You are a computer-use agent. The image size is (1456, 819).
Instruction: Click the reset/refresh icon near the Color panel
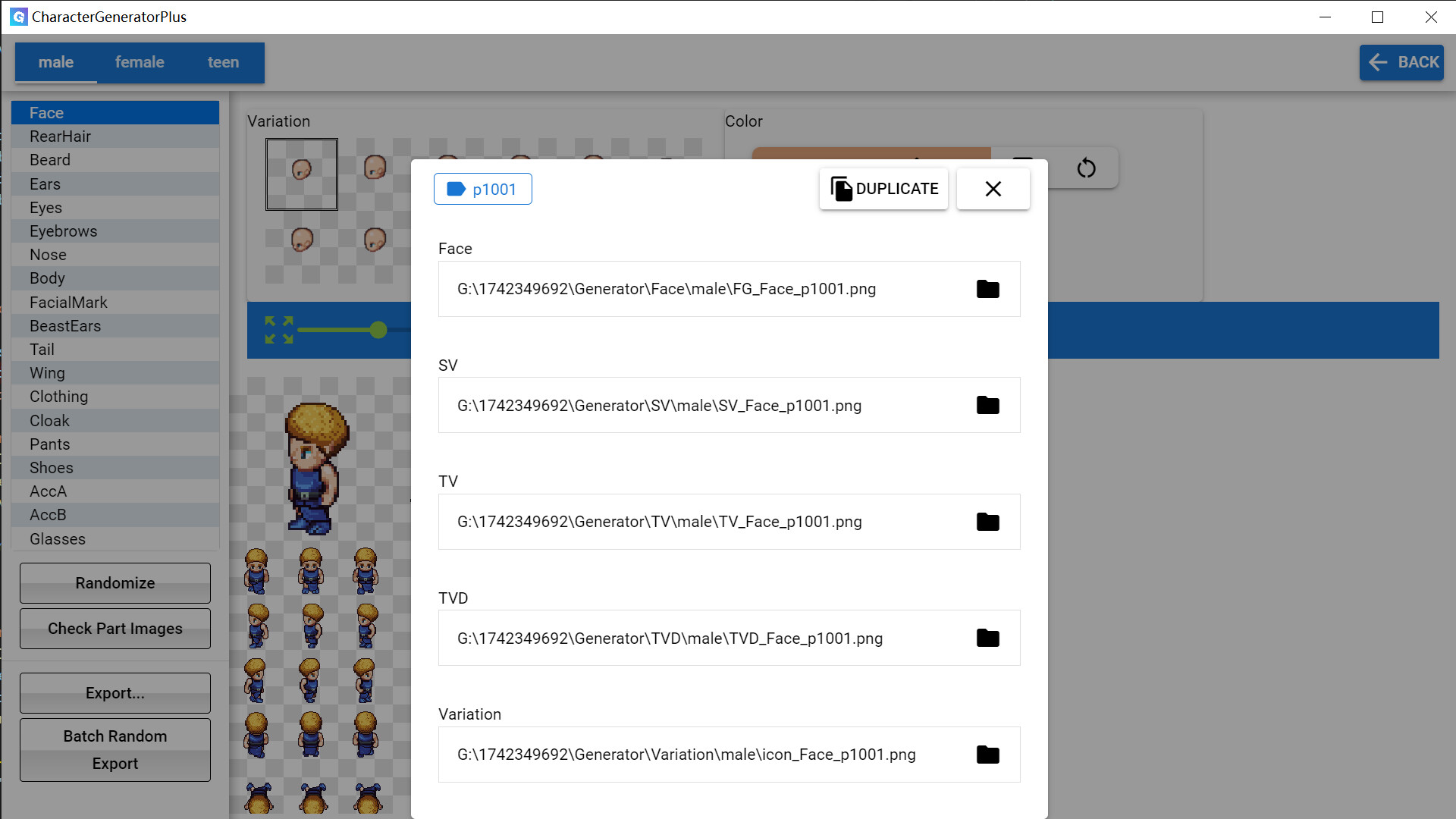(x=1086, y=168)
